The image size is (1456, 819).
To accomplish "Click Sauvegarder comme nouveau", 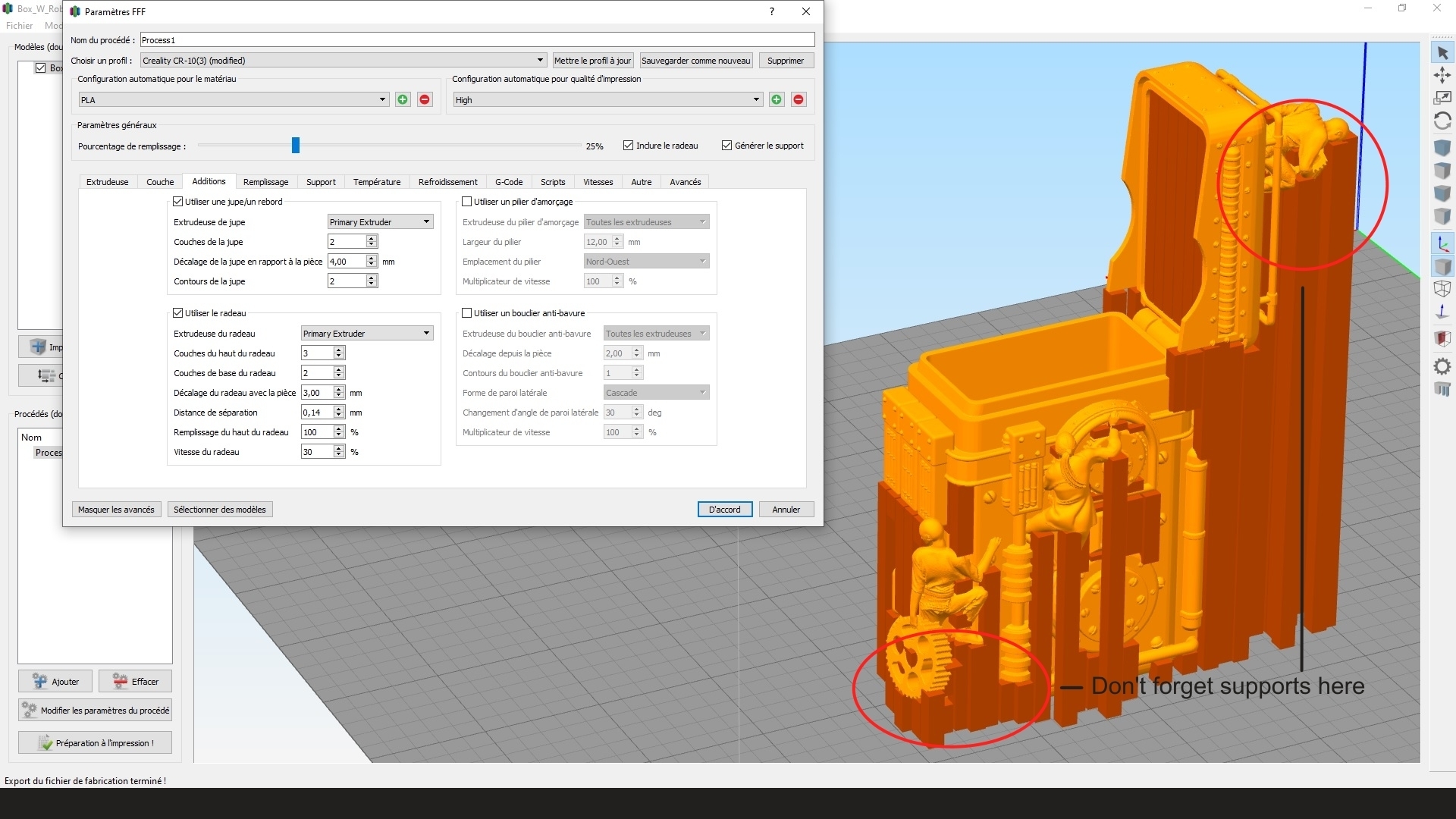I will pyautogui.click(x=696, y=61).
